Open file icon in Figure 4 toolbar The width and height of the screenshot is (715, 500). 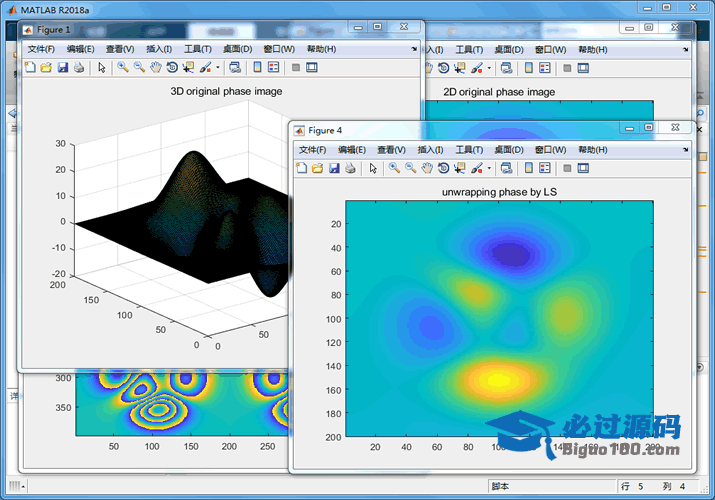(317, 168)
